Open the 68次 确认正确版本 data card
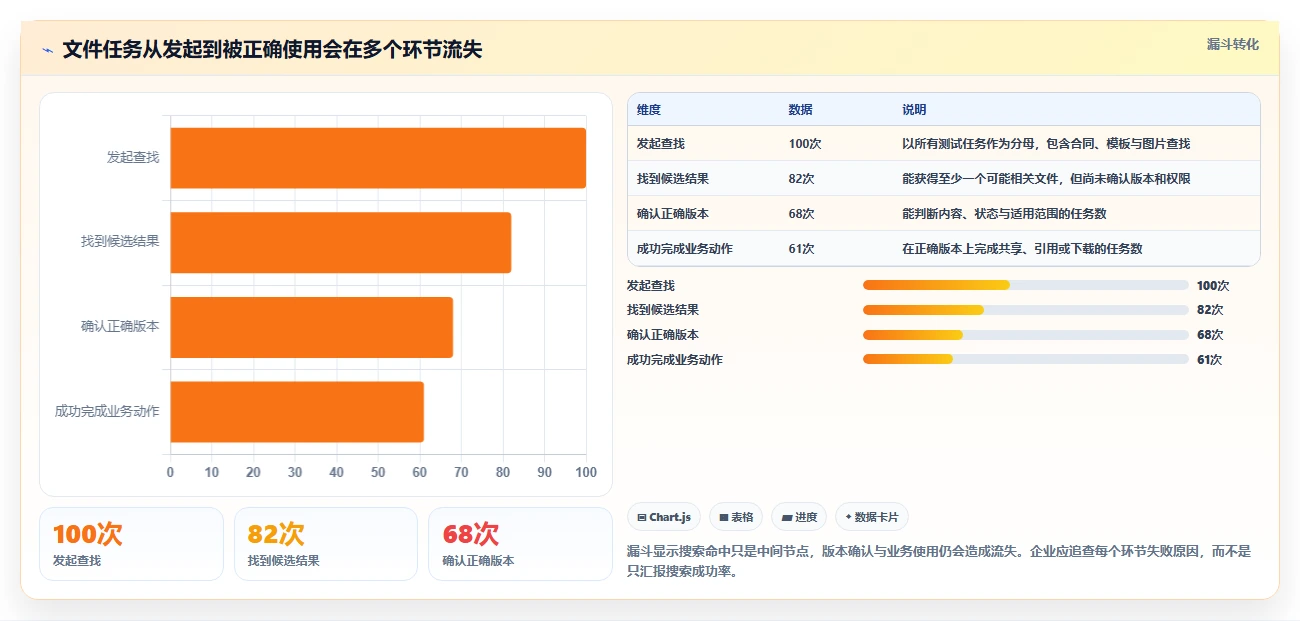 tap(520, 544)
